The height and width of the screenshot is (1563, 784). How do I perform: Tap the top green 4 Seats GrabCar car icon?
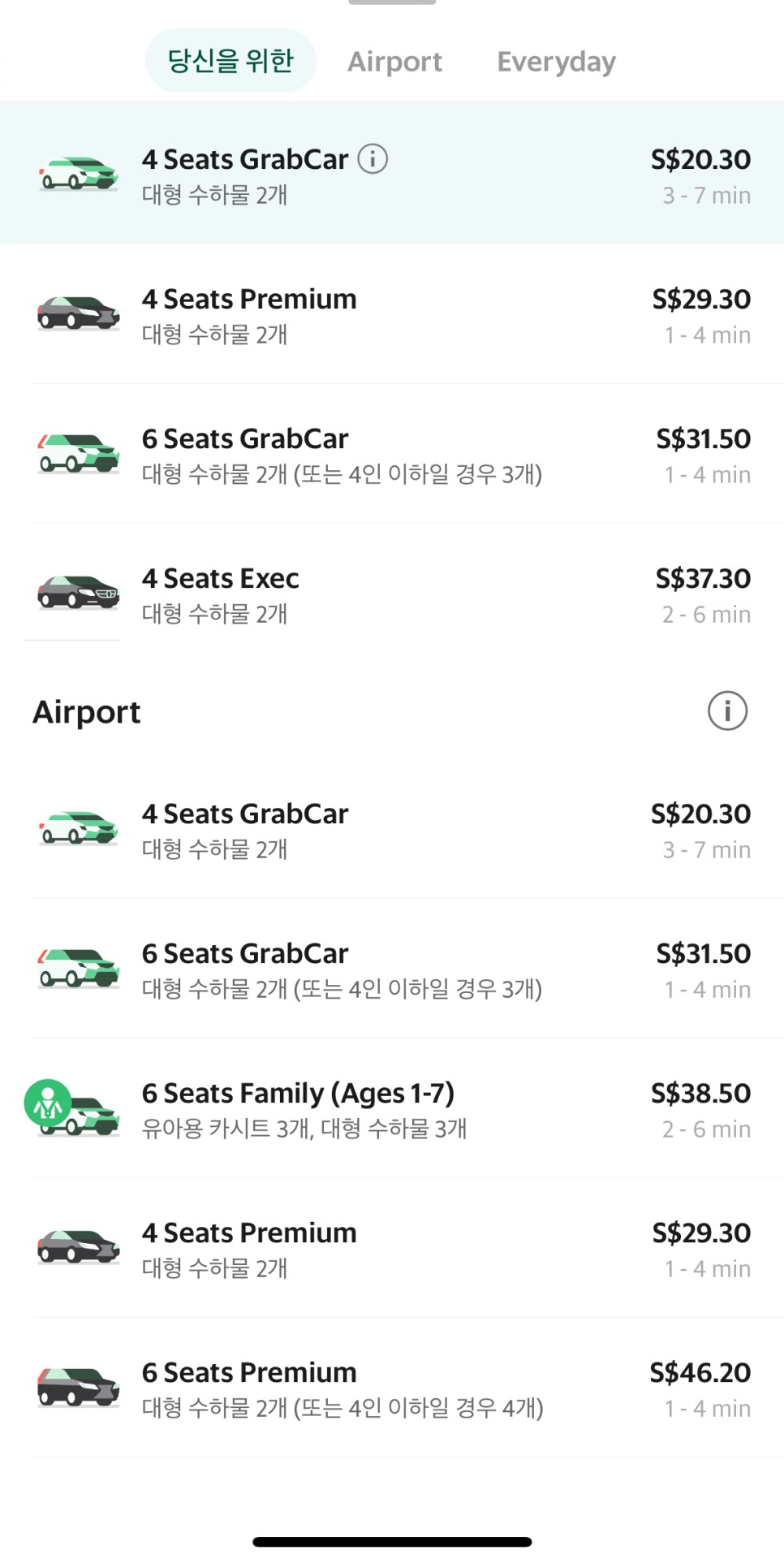79,174
